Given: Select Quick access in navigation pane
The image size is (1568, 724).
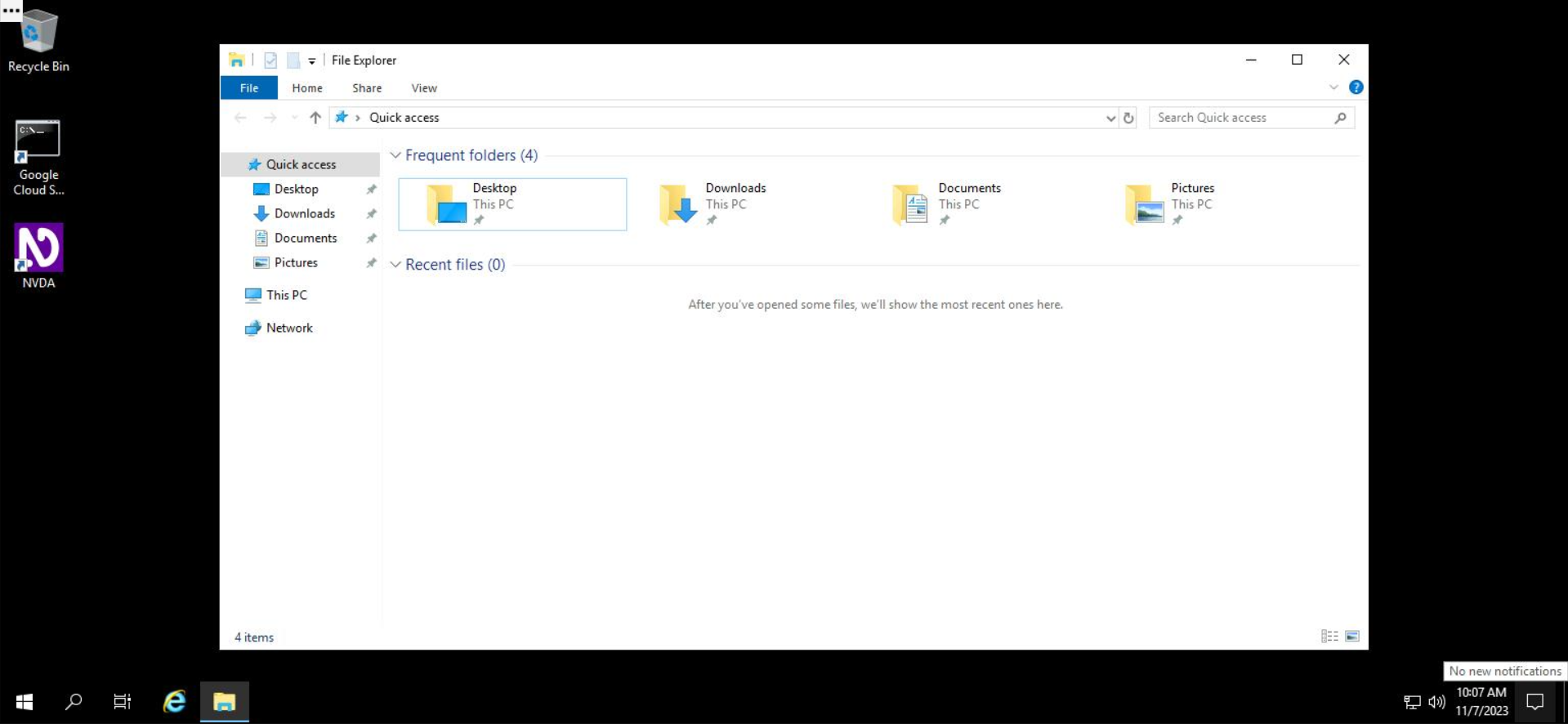Looking at the screenshot, I should click(301, 164).
